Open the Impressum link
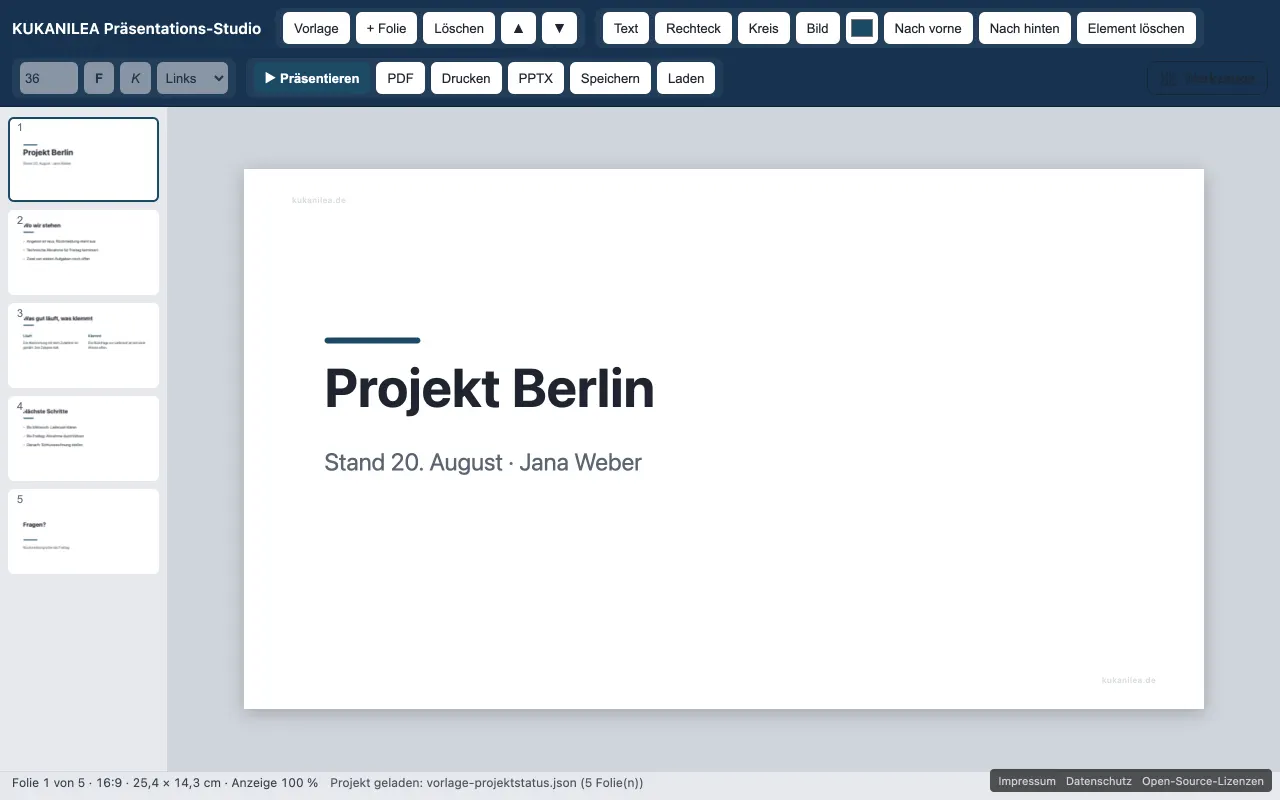Viewport: 1280px width, 800px height. coord(1026,782)
